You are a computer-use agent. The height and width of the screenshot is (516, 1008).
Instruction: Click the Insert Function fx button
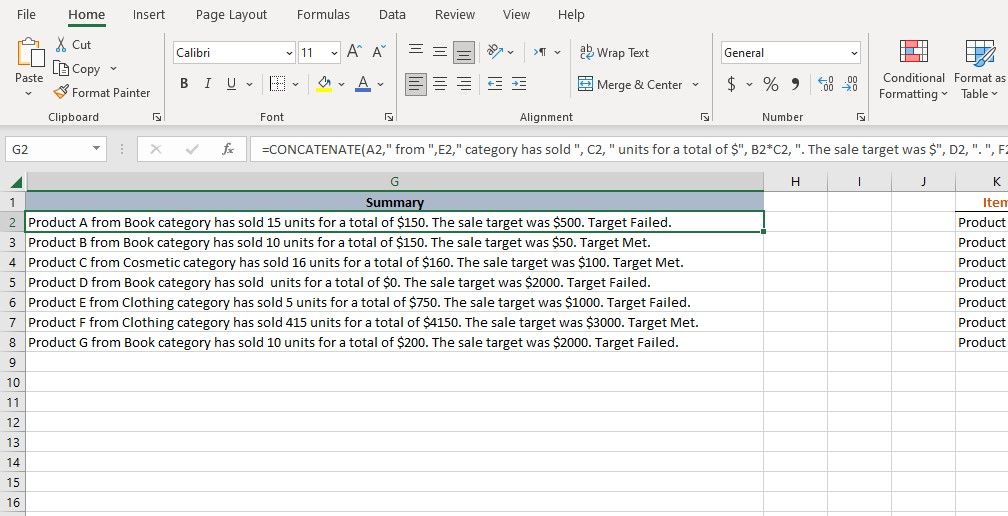[x=228, y=149]
